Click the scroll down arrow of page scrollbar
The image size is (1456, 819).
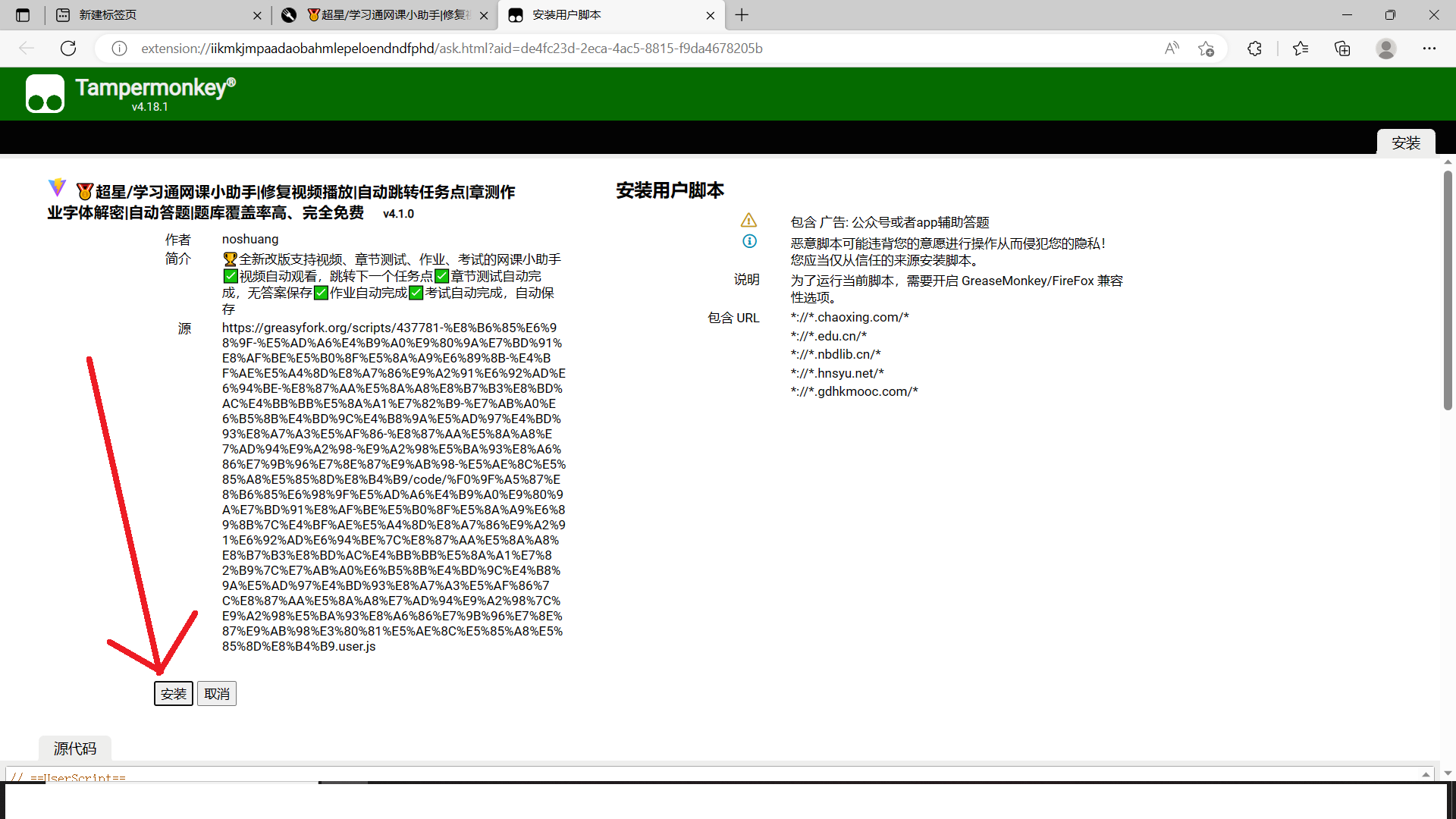[1448, 773]
